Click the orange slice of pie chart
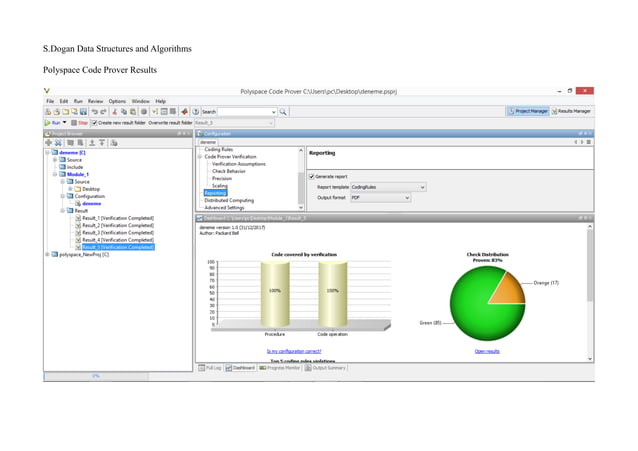The height and width of the screenshot is (451, 638). 509,290
